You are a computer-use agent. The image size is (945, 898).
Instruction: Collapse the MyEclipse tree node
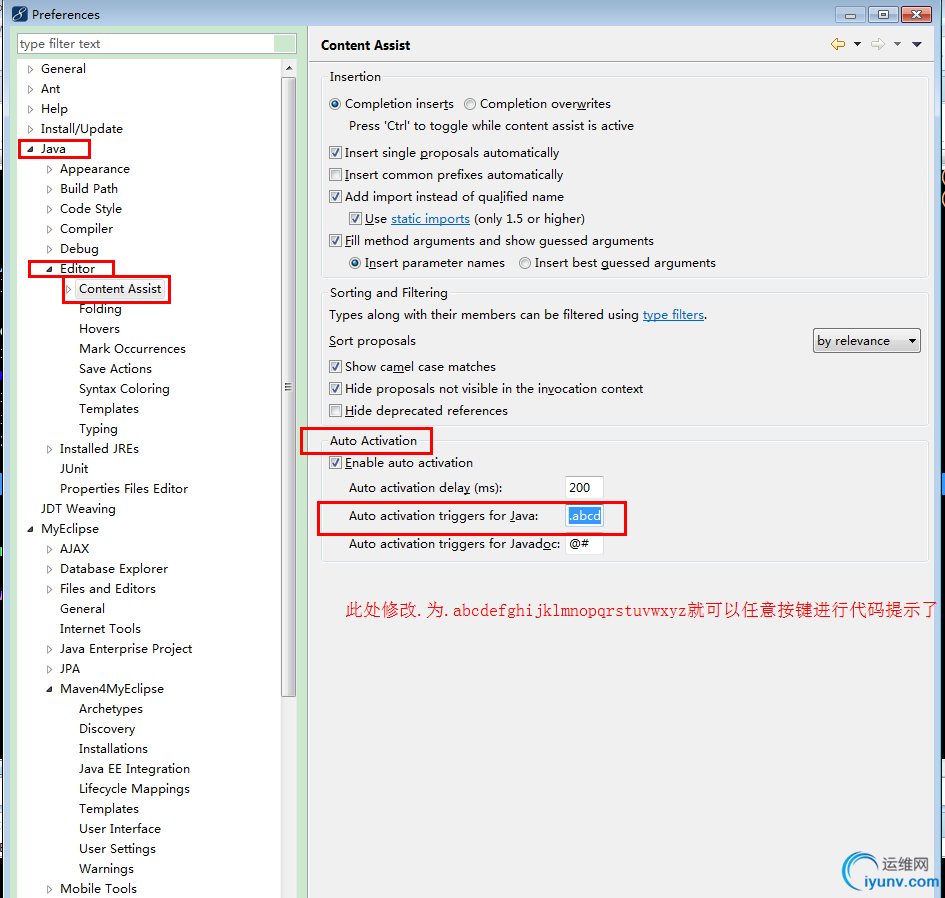tap(30, 529)
